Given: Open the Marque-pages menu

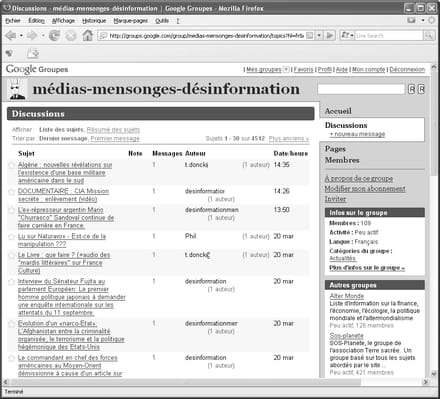Looking at the screenshot, I should (x=130, y=21).
